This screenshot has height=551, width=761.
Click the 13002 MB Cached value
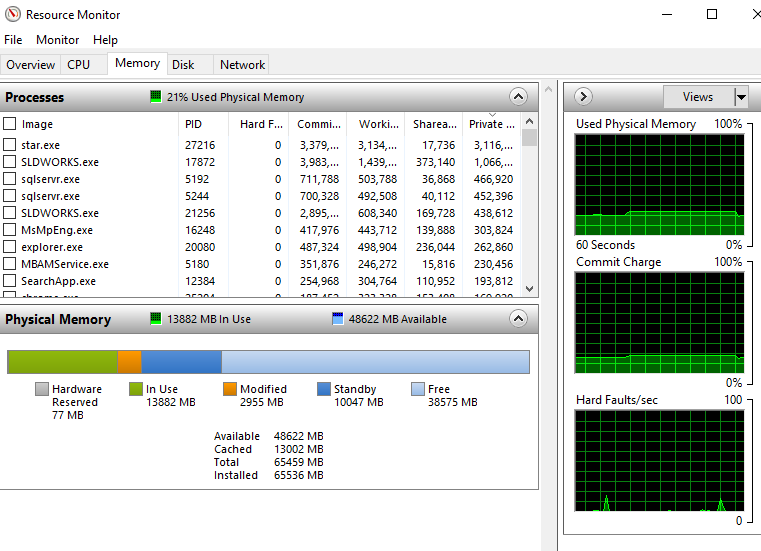(298, 449)
